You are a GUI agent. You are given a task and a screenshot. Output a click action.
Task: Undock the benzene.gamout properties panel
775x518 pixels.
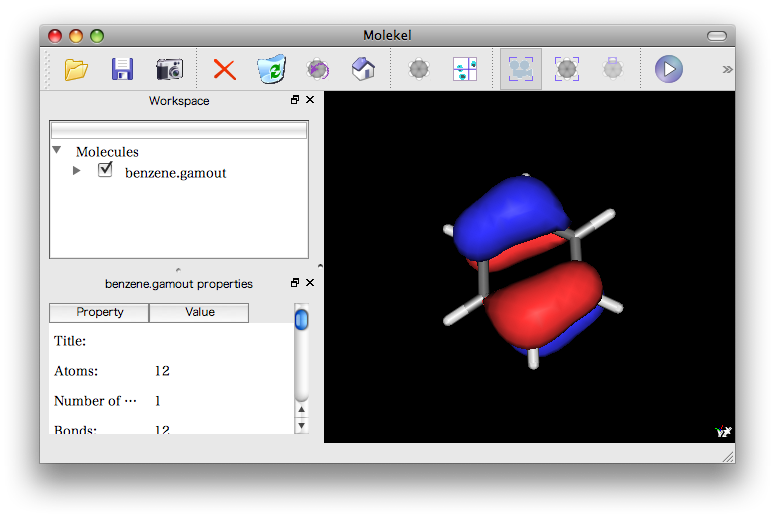click(295, 283)
